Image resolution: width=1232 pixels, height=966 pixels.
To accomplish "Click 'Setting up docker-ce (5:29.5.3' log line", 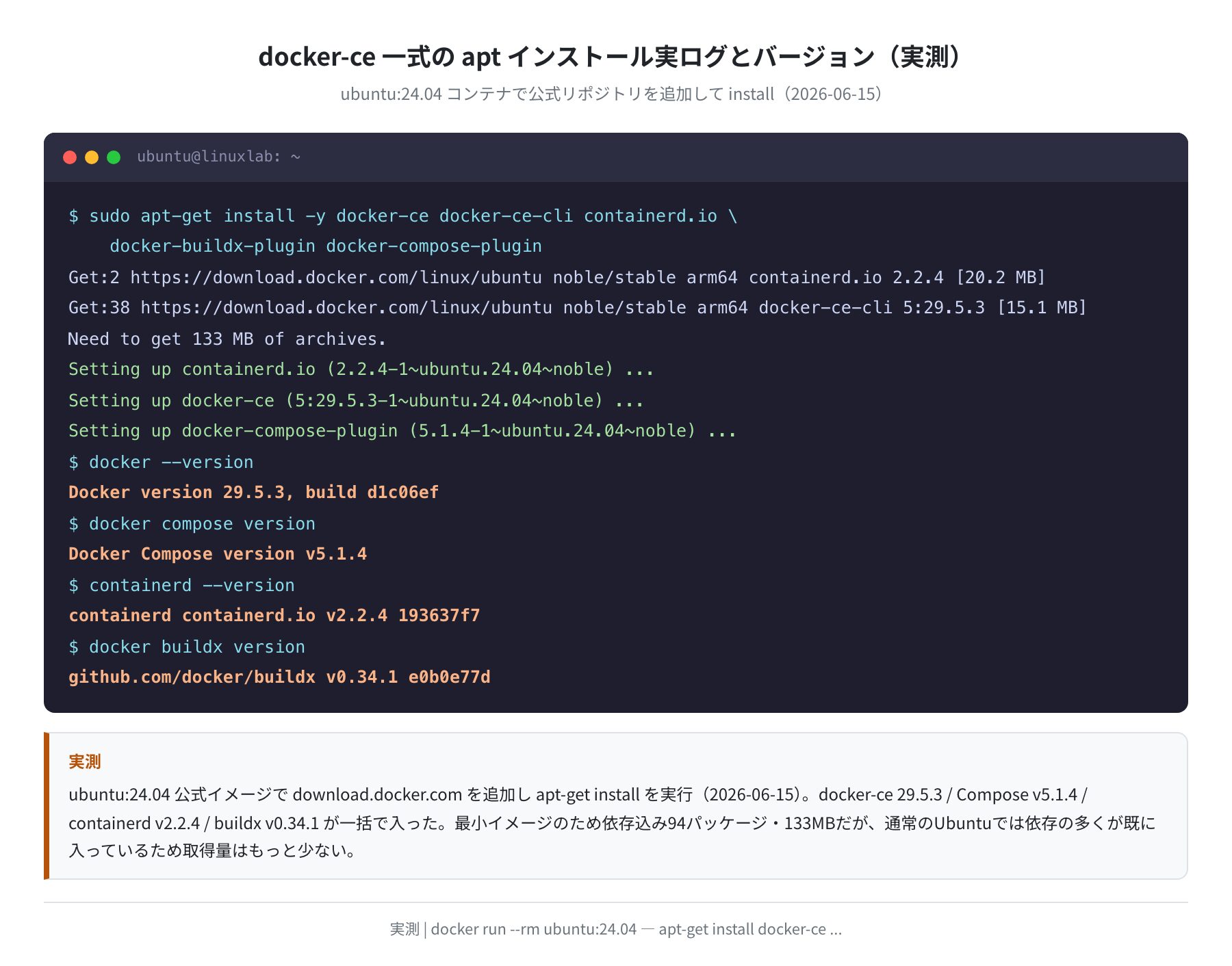I will (x=356, y=400).
